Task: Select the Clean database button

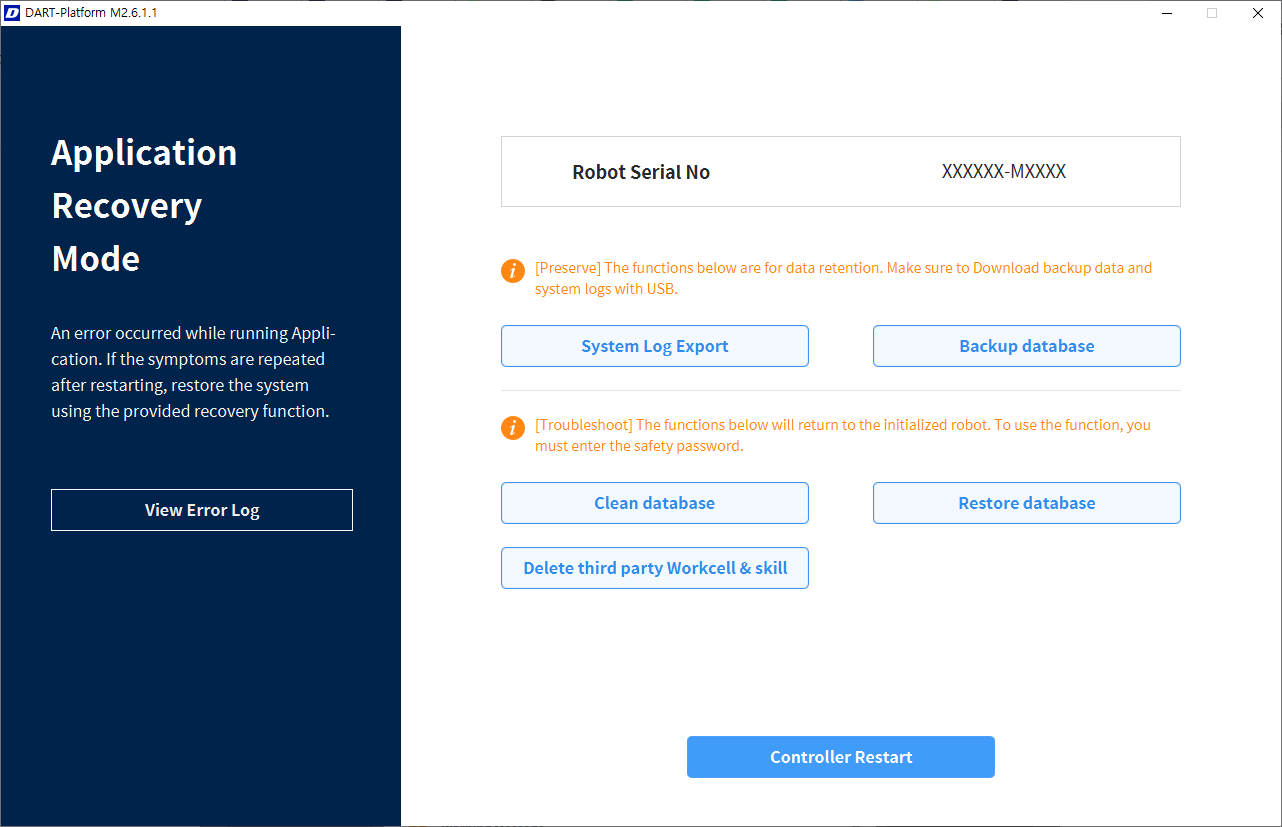Action: (x=654, y=503)
